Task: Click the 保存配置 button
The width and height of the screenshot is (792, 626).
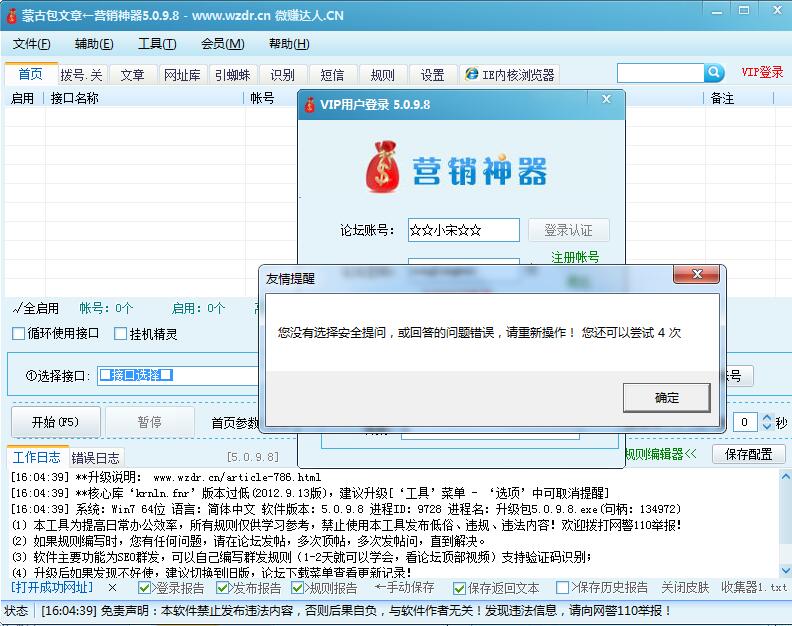Action: point(749,454)
